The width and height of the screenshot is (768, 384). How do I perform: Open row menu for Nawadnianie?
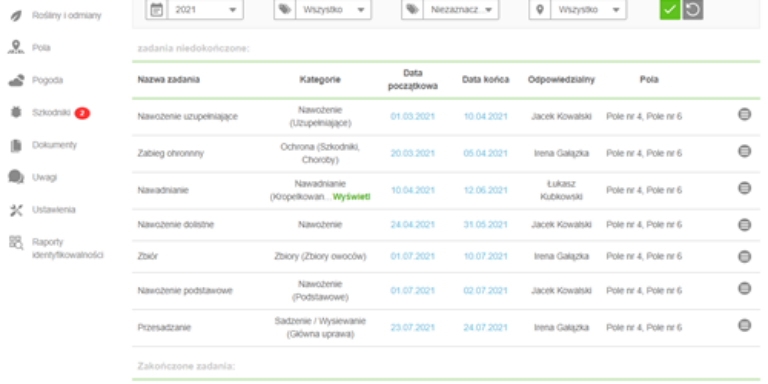pyautogui.click(x=744, y=188)
